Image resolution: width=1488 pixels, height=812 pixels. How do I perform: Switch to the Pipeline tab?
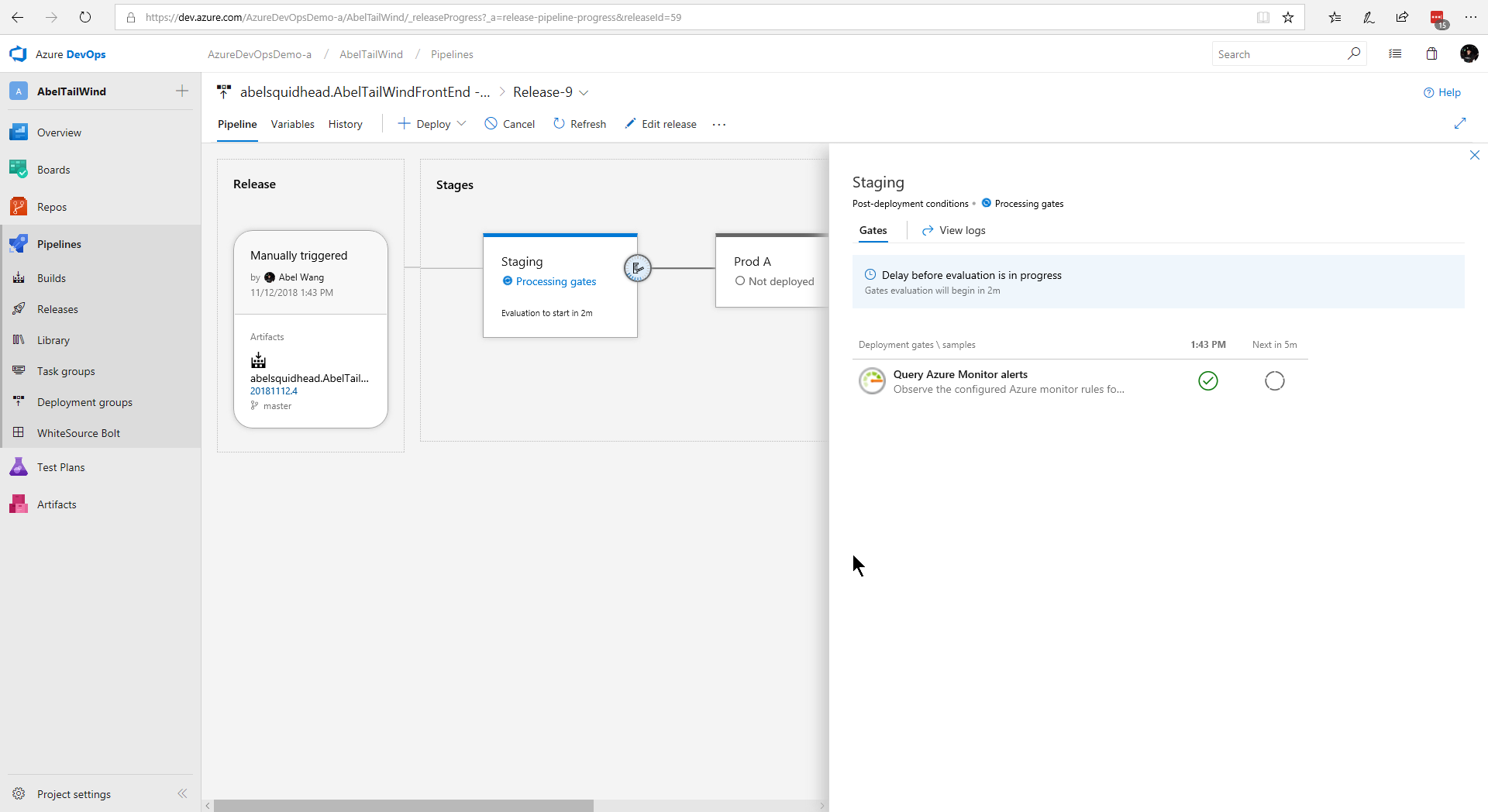(x=237, y=124)
